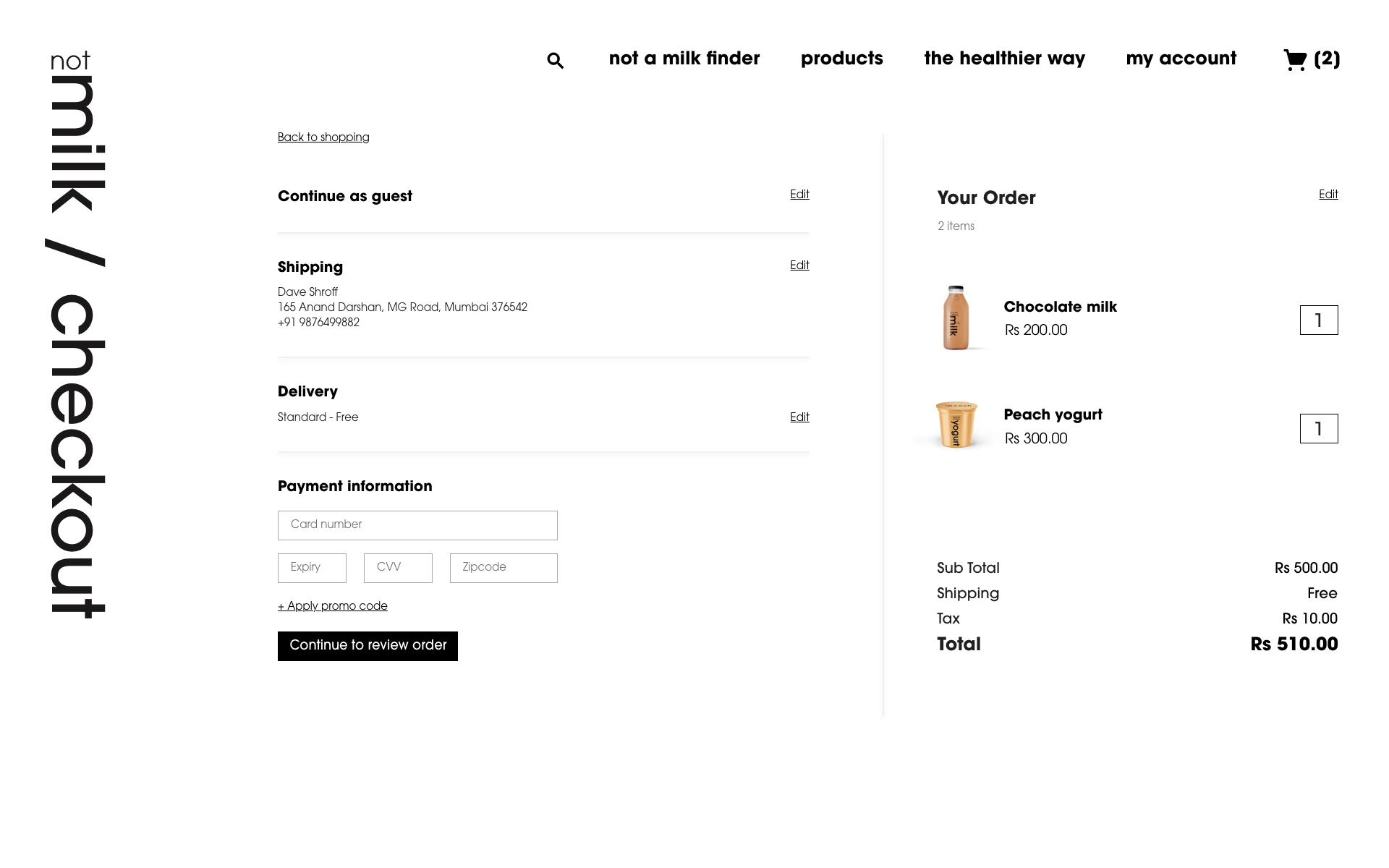1389x868 pixels.
Task: Edit the Continue as guest section
Action: [x=799, y=195]
